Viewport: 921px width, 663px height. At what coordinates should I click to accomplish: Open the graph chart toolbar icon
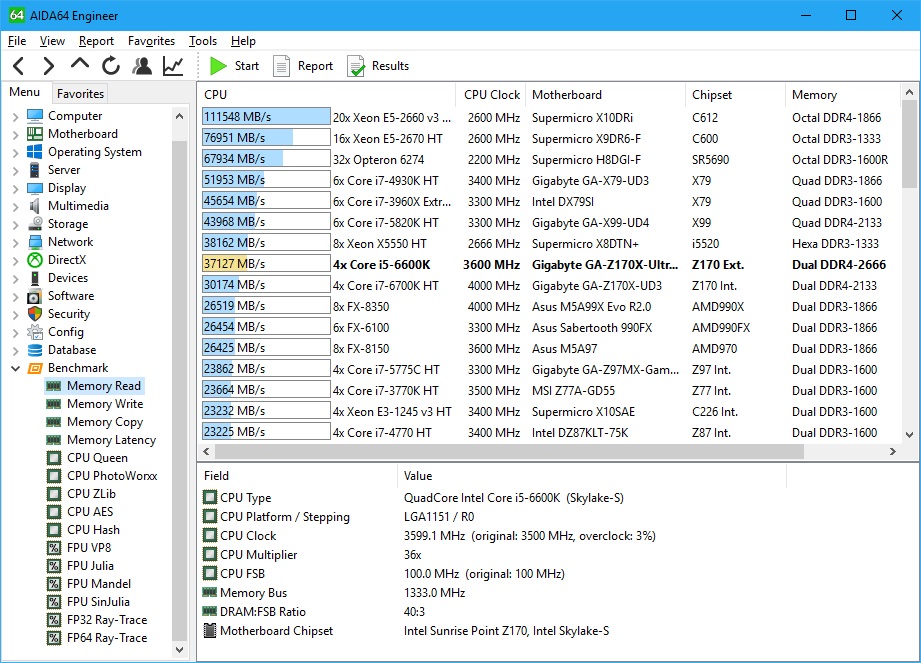[173, 66]
